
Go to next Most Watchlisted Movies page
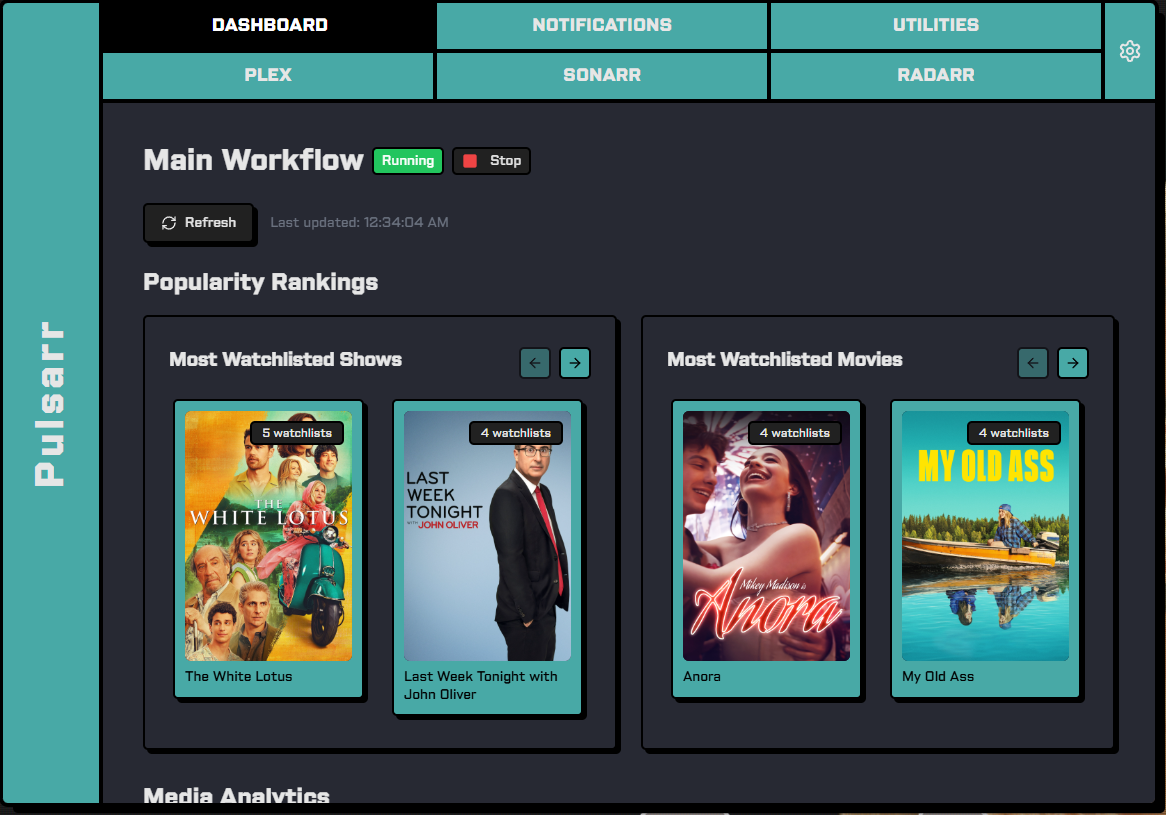coord(1073,363)
